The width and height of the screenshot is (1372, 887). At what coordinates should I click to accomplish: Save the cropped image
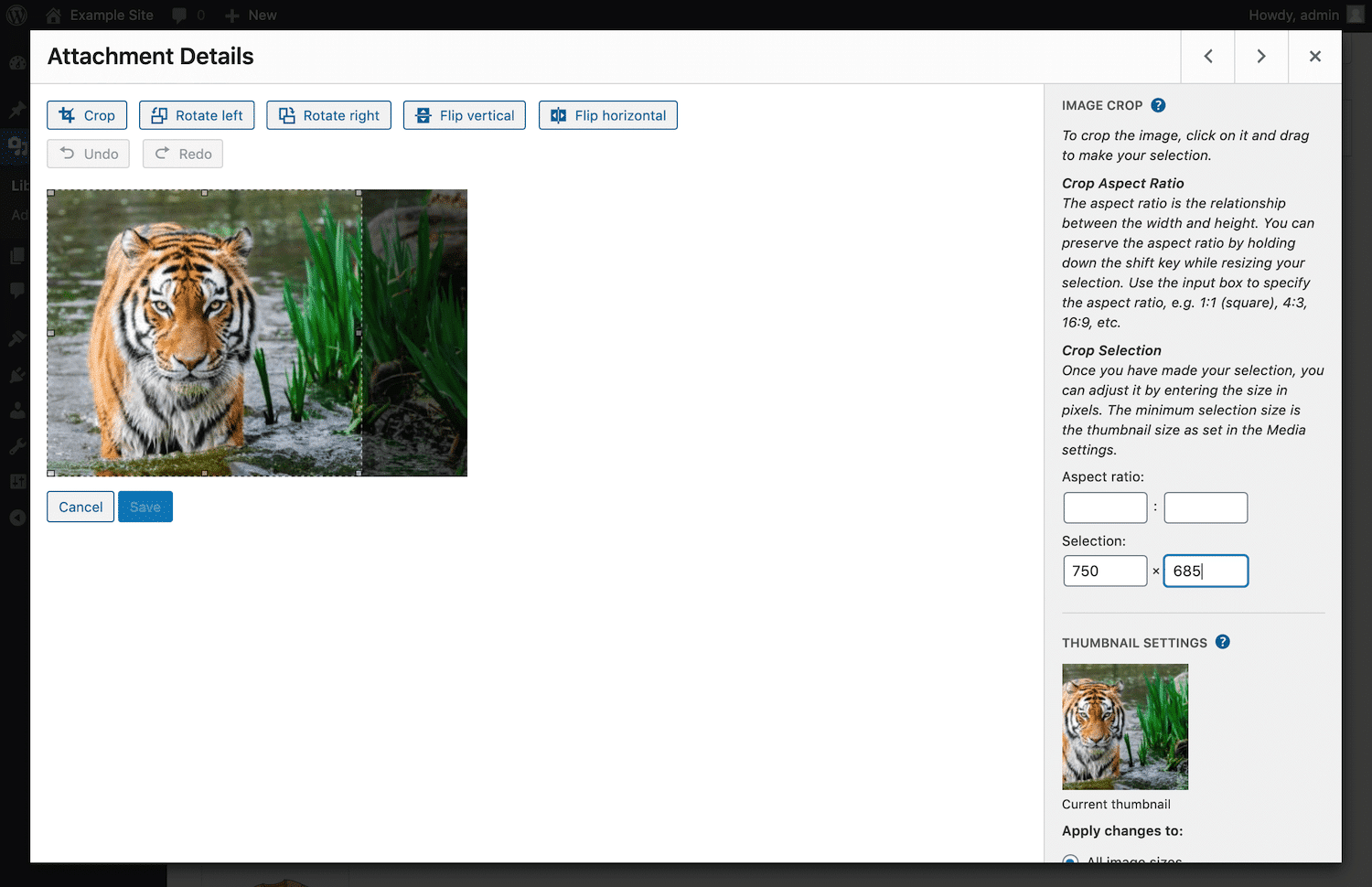pos(145,506)
